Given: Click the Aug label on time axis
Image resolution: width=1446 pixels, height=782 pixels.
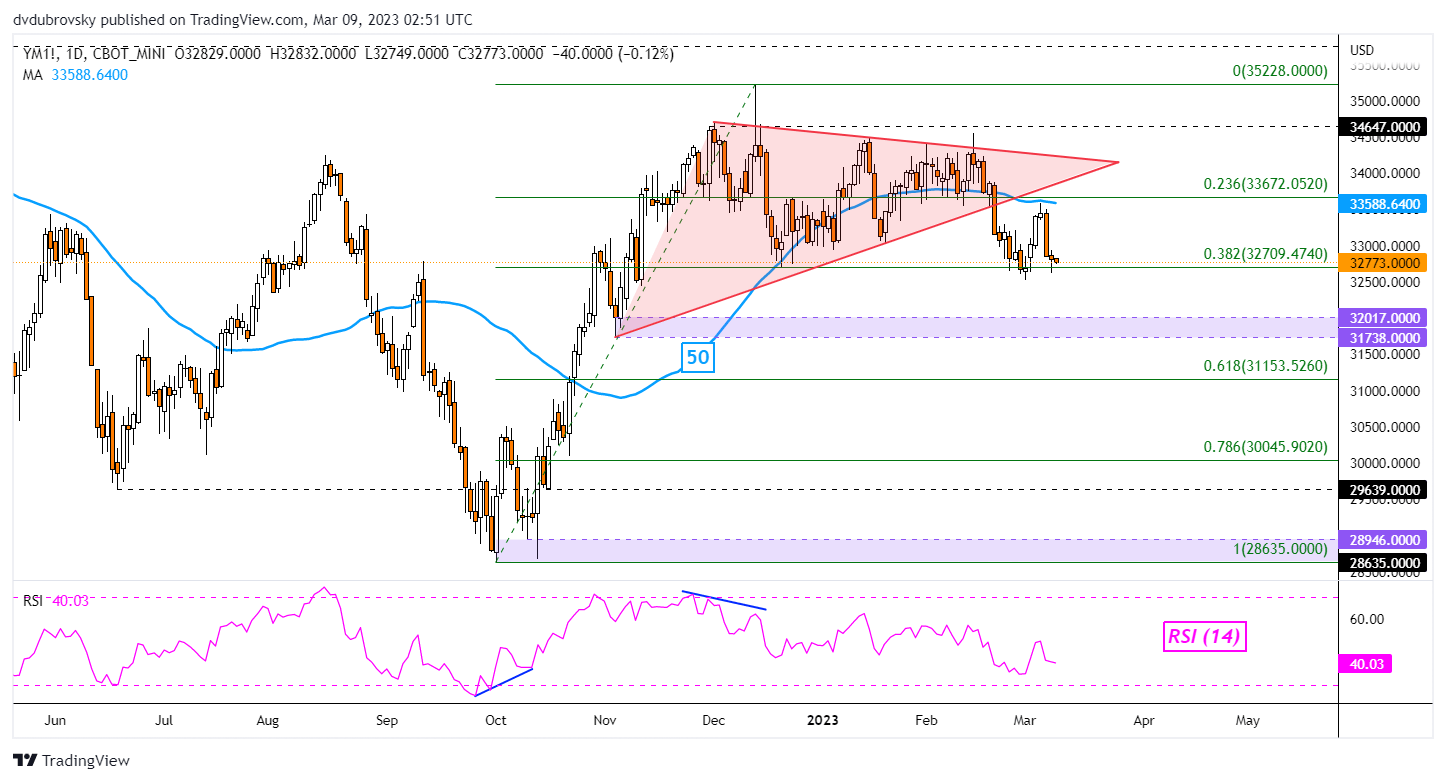Looking at the screenshot, I should (268, 719).
